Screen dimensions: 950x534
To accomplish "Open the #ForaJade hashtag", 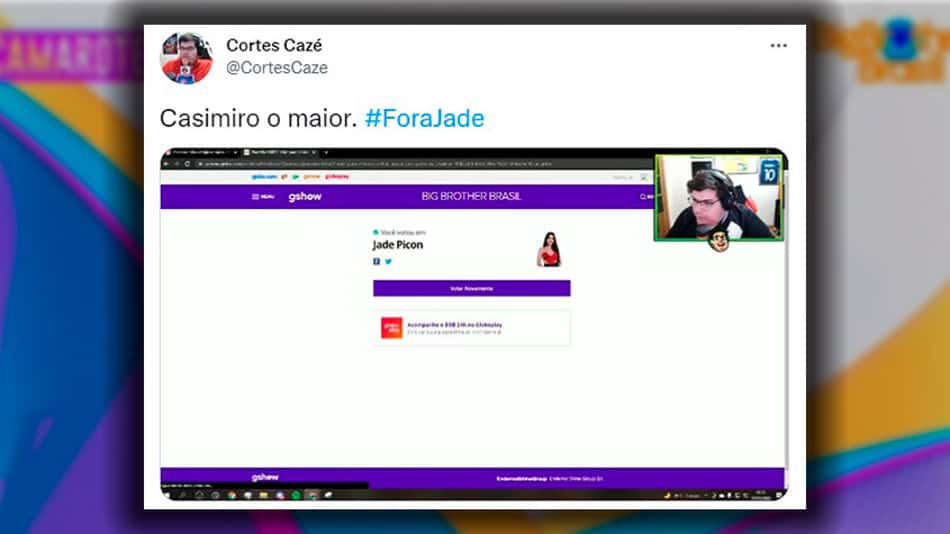I will pyautogui.click(x=425, y=118).
